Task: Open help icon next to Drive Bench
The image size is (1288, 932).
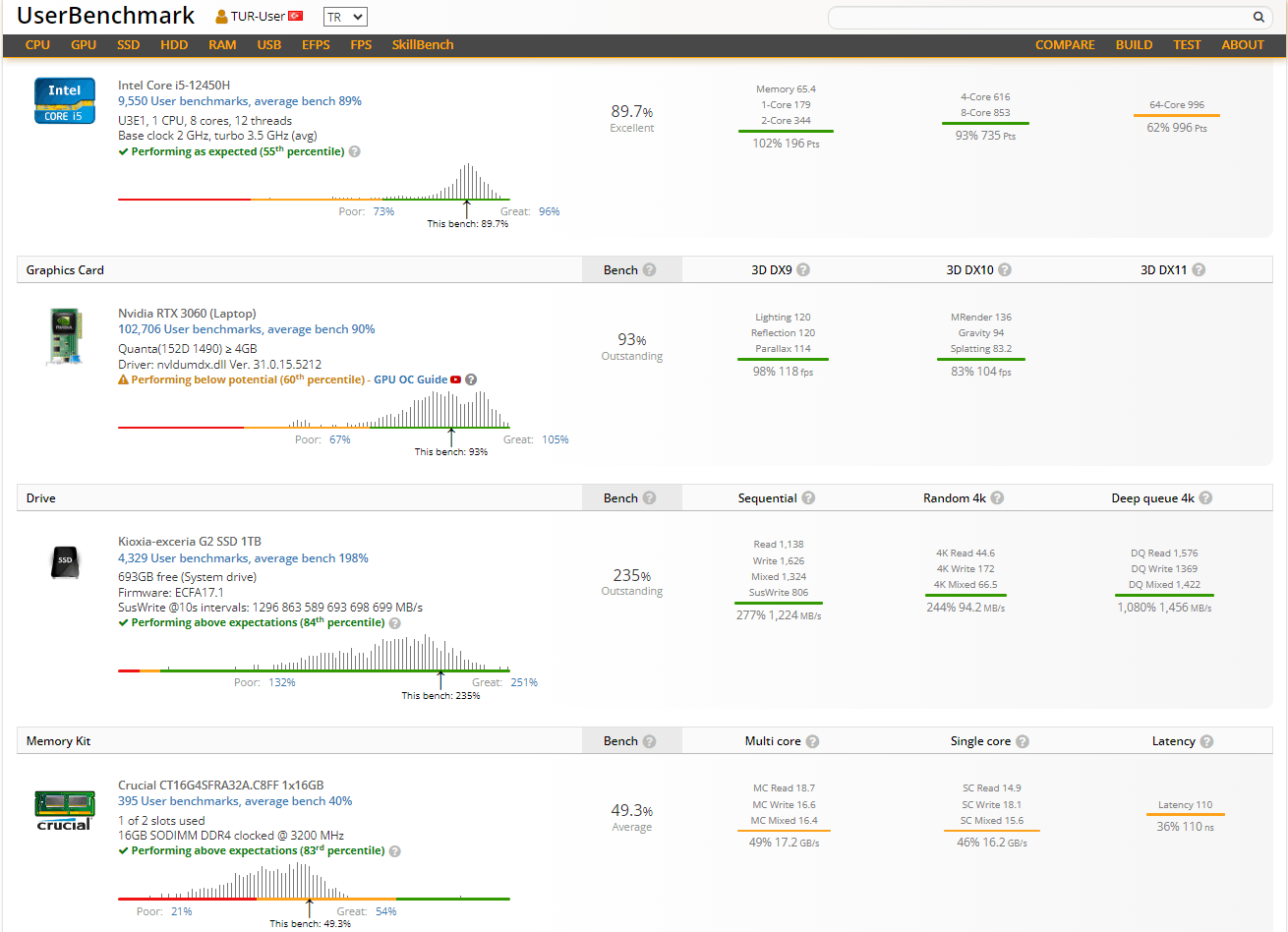Action: tap(649, 497)
